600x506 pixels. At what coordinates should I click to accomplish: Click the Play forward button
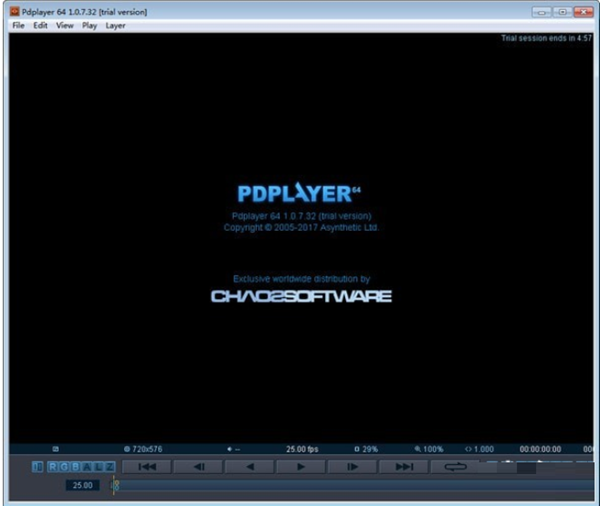301,466
